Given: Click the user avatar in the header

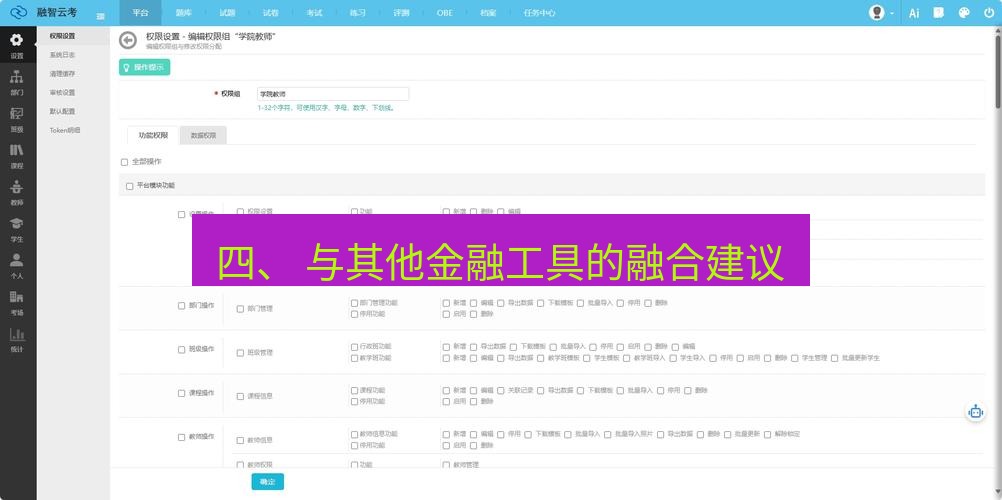Looking at the screenshot, I should 877,13.
